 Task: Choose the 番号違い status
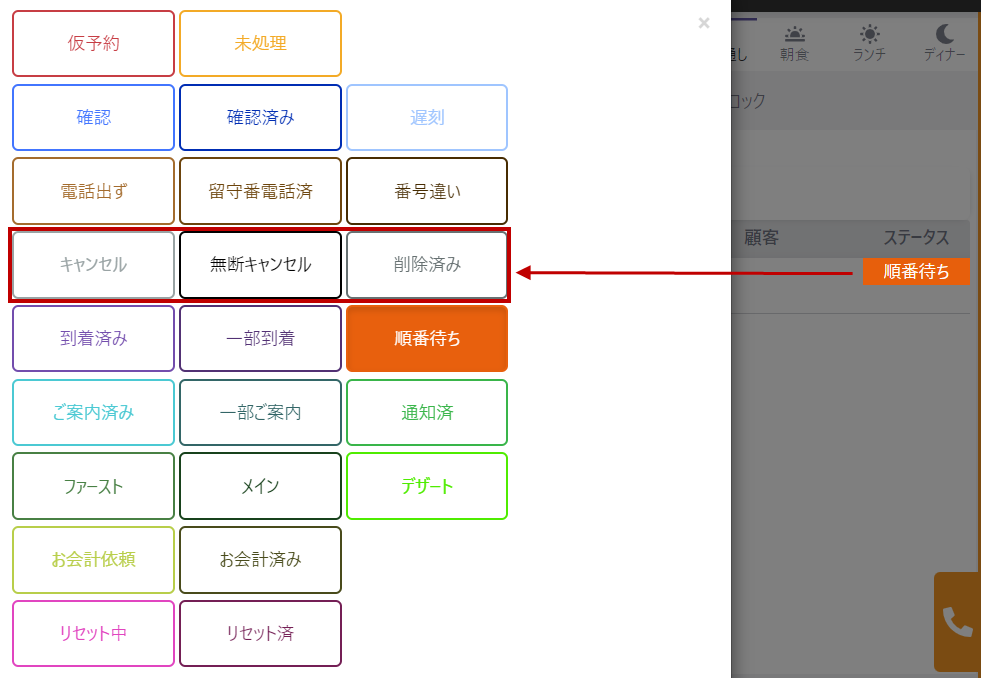(x=427, y=191)
